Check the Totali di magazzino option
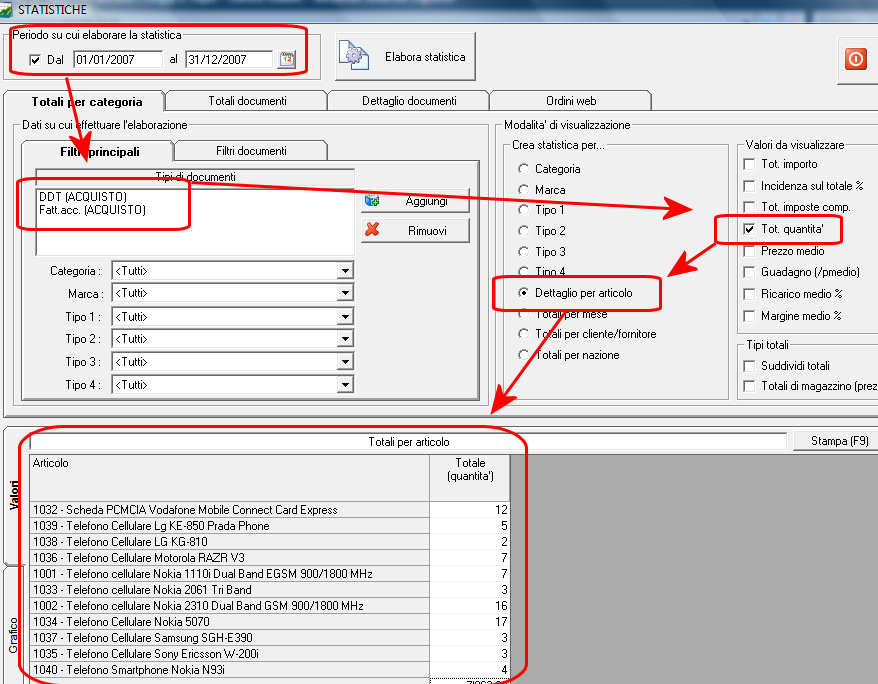 [749, 386]
